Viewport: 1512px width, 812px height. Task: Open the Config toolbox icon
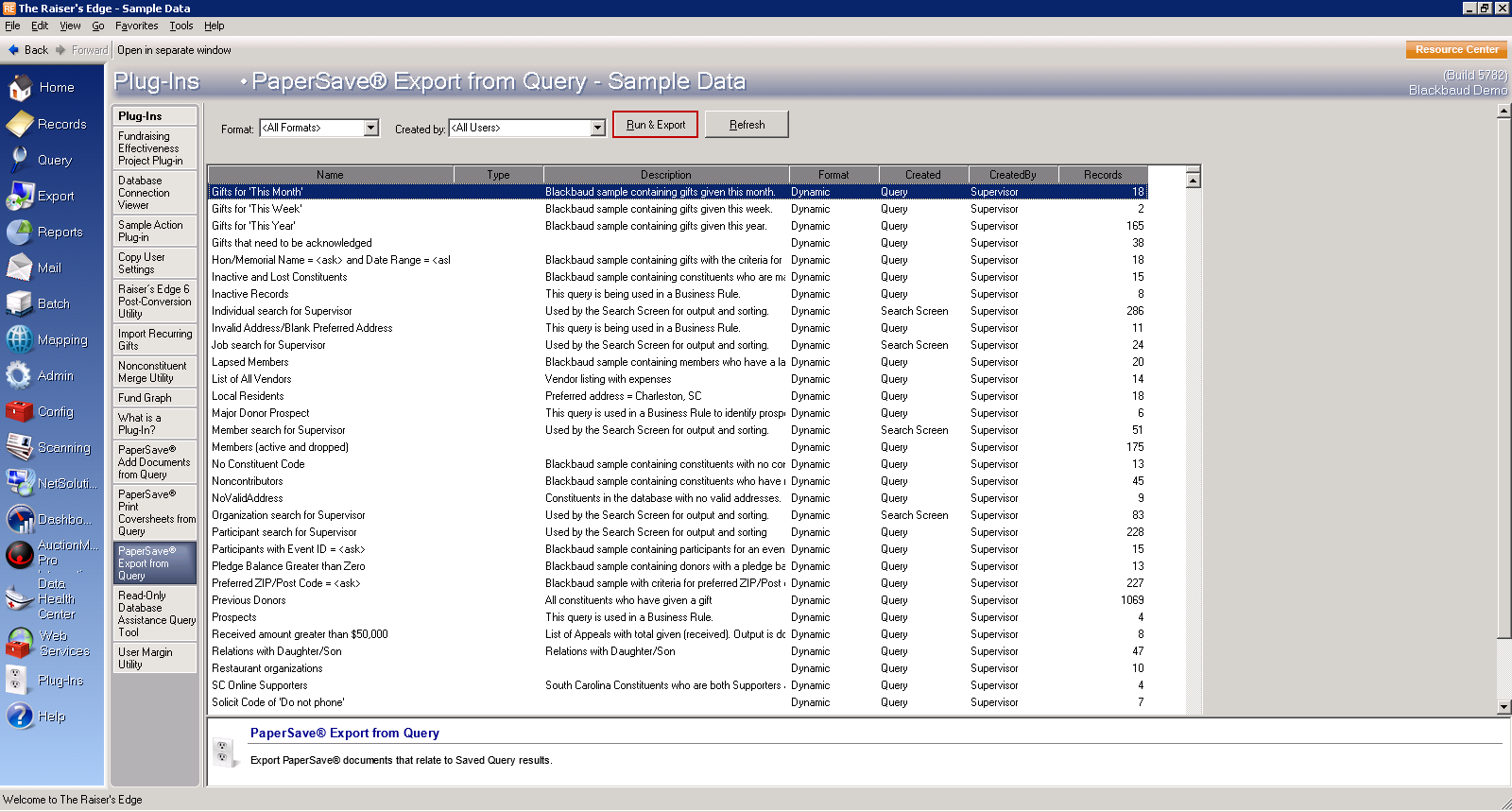[x=20, y=411]
